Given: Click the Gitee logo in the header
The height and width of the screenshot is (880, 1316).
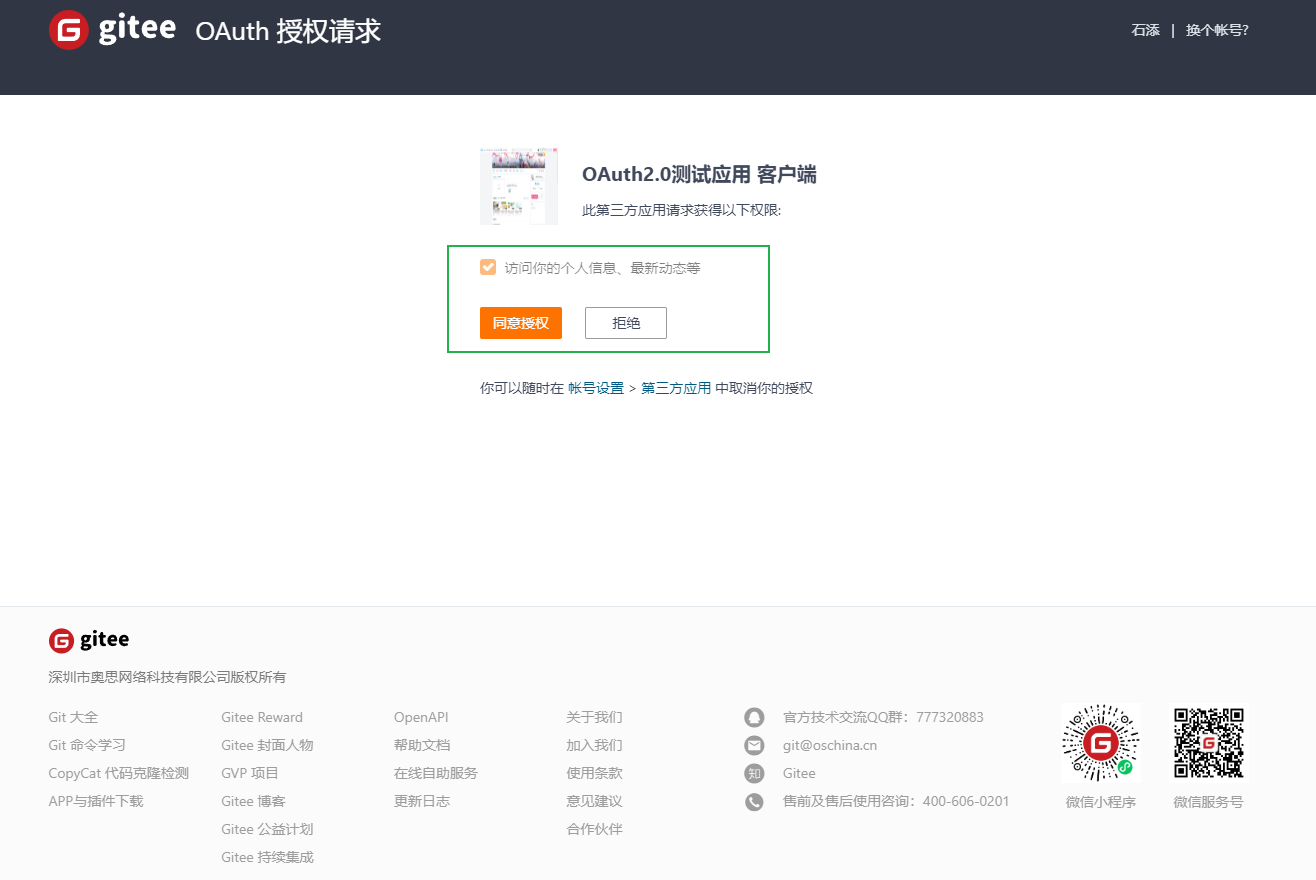Looking at the screenshot, I should point(111,29).
